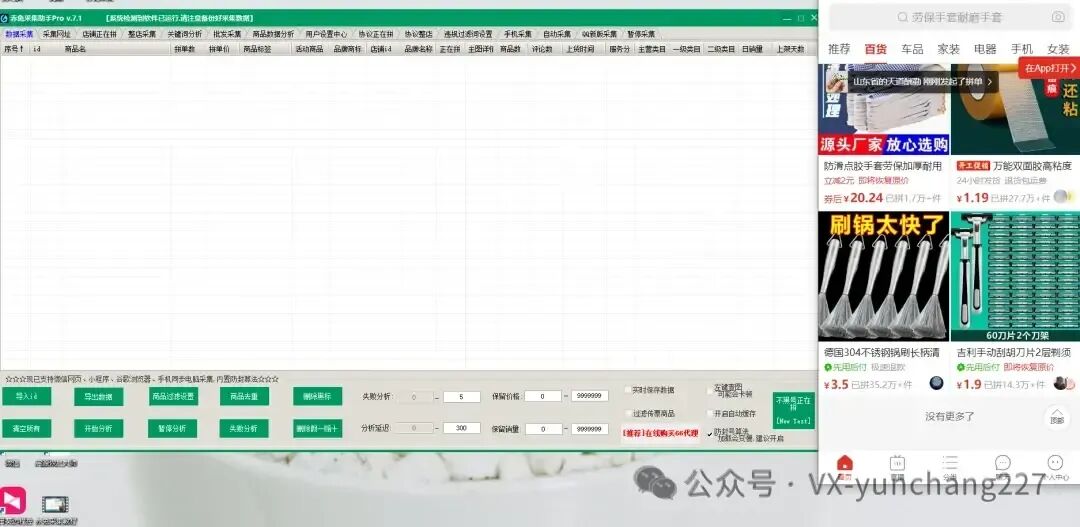Tick the 左键查图 checkbox
The image size is (1080, 527).
(710, 390)
